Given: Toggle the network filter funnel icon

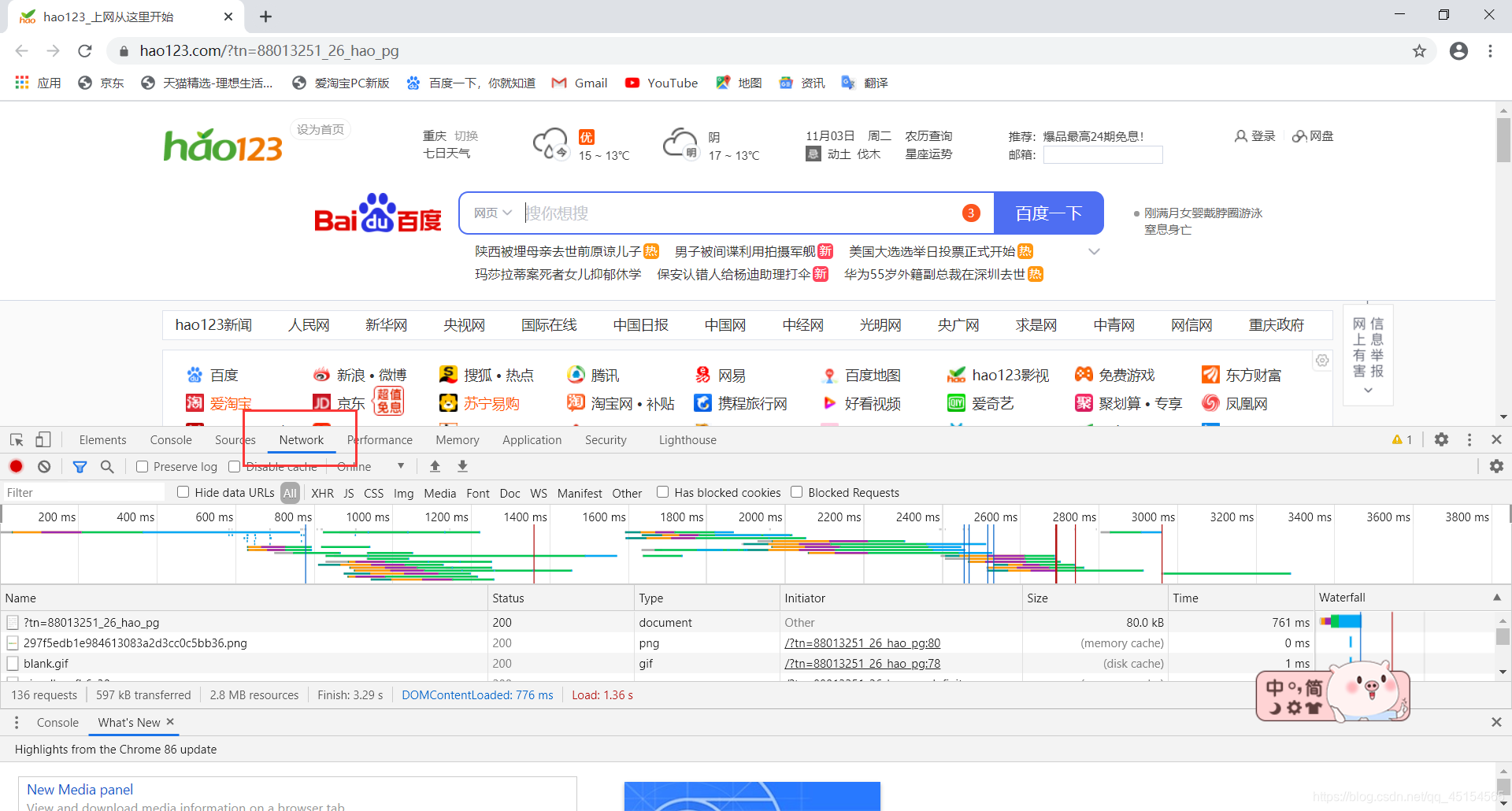Looking at the screenshot, I should click(x=80, y=466).
